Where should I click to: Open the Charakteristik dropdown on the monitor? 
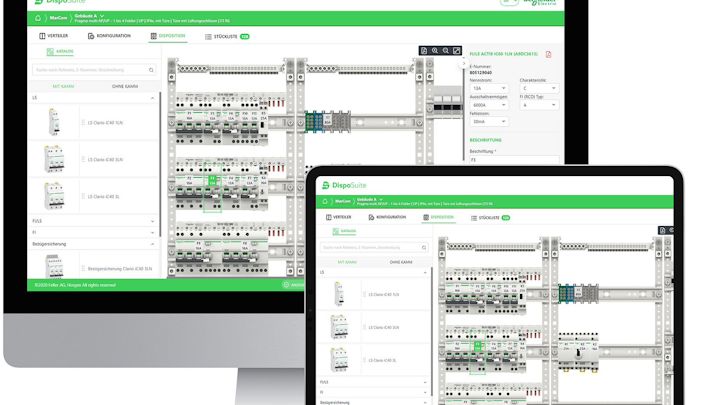(x=539, y=88)
